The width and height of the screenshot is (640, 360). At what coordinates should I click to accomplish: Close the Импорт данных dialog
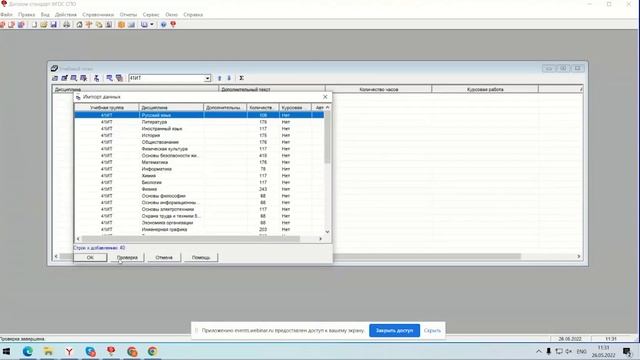point(325,97)
